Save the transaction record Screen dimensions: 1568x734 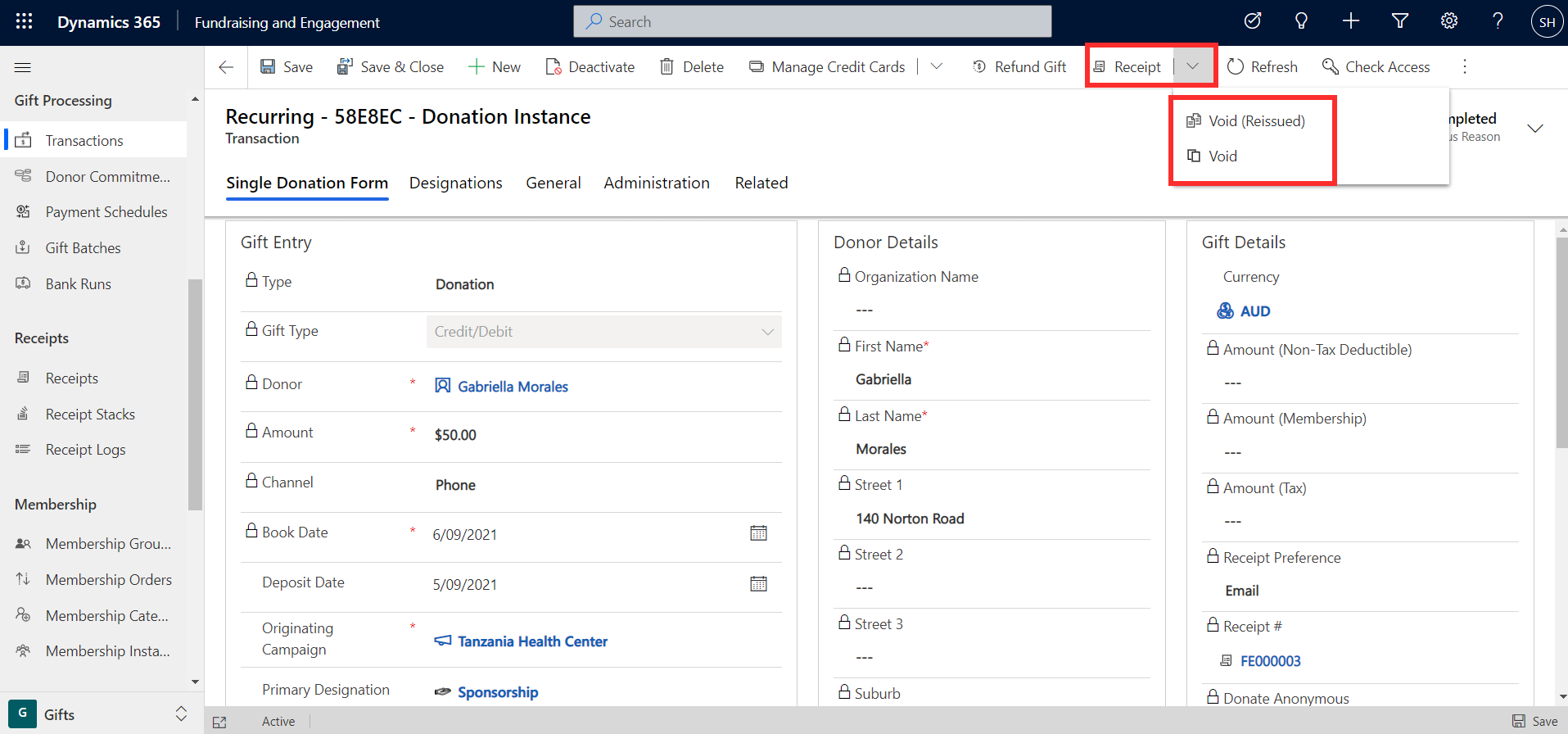pyautogui.click(x=287, y=67)
